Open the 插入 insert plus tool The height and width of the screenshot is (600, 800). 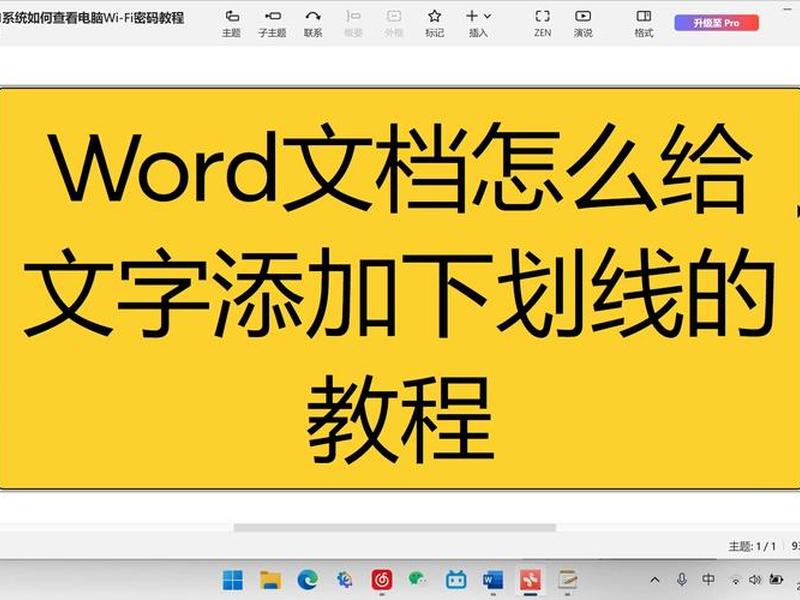coord(472,16)
